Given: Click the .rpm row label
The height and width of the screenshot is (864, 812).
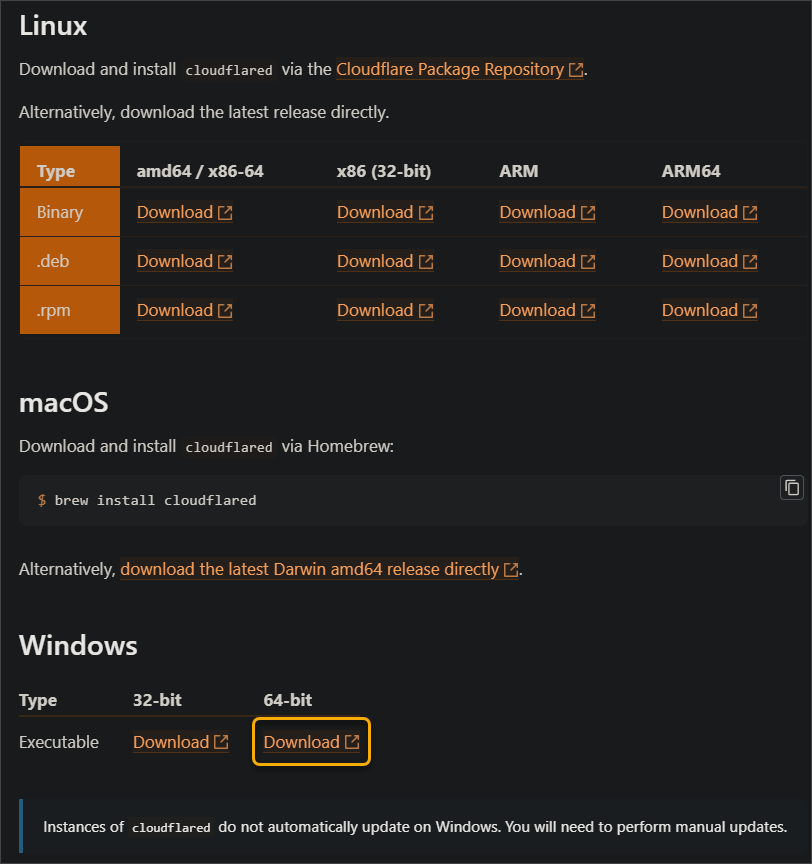Looking at the screenshot, I should pyautogui.click(x=53, y=310).
